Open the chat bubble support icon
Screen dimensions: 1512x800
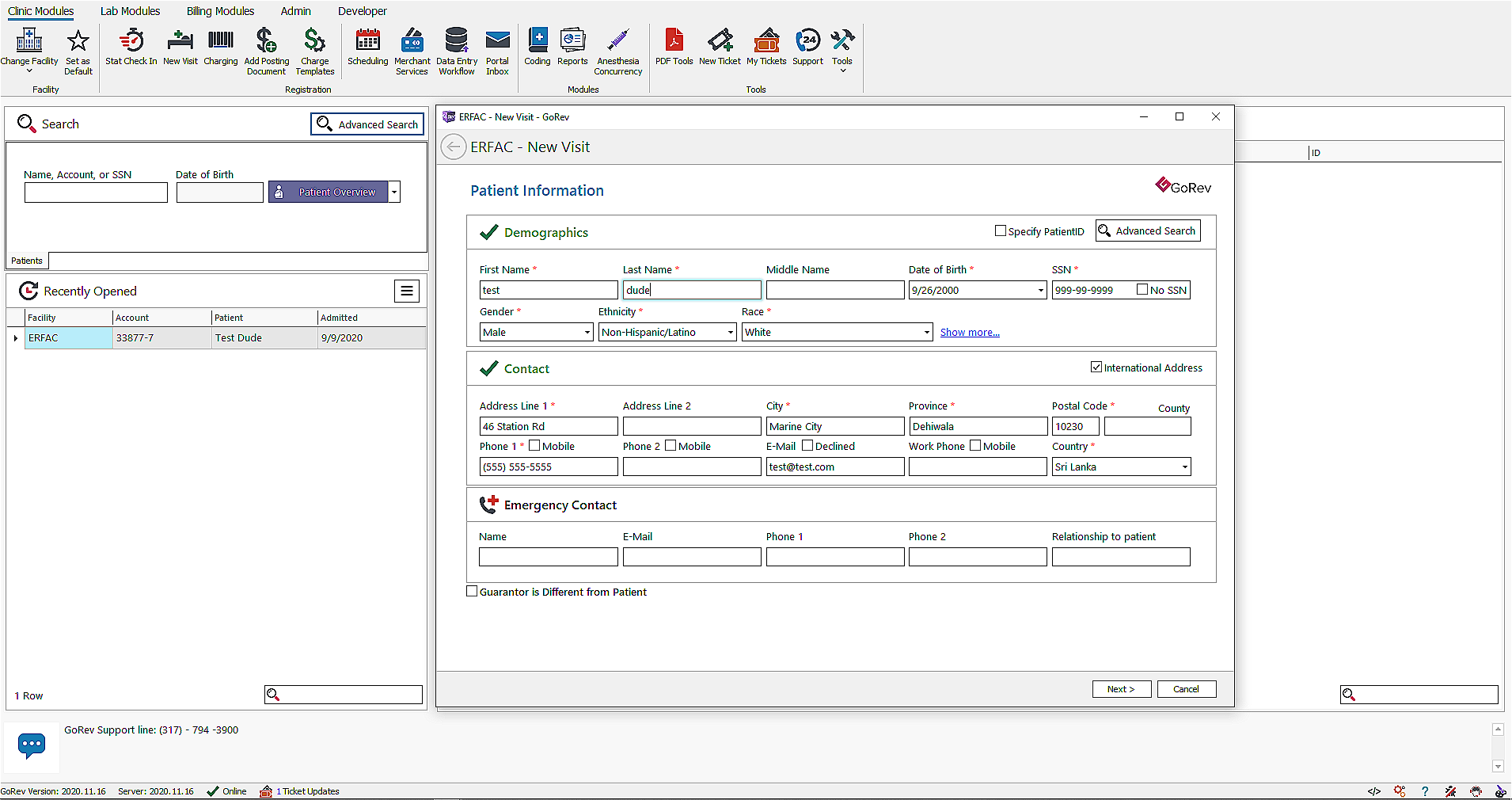[x=32, y=745]
